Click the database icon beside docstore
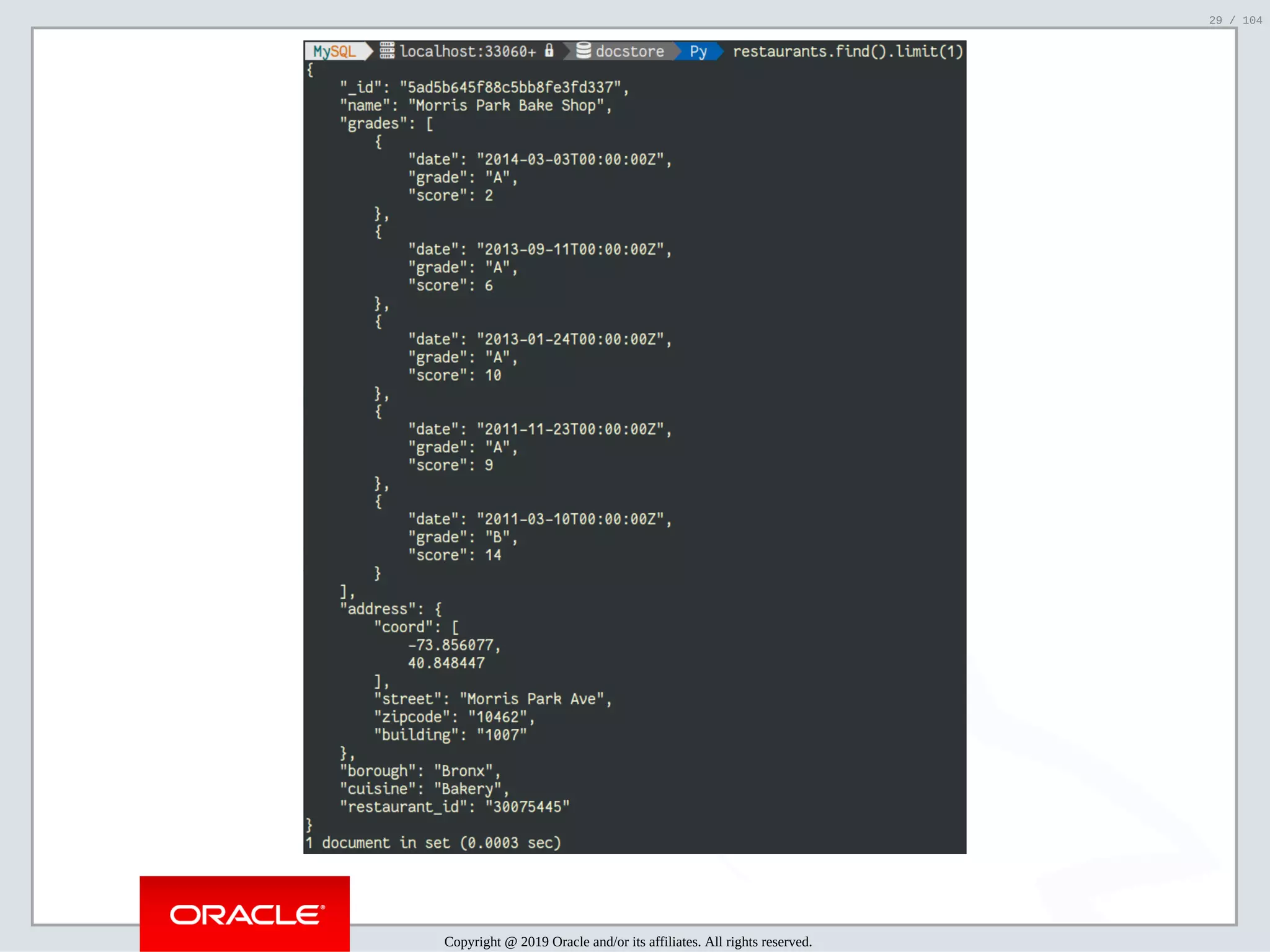Image resolution: width=1270 pixels, height=952 pixels. [583, 51]
